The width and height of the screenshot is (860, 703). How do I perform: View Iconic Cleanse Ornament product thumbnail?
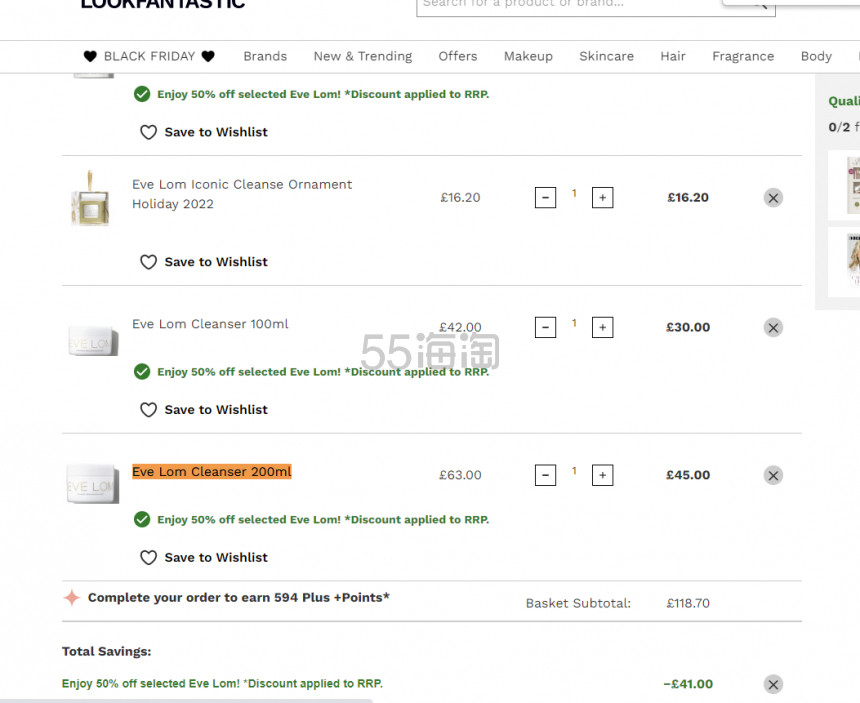[90, 198]
